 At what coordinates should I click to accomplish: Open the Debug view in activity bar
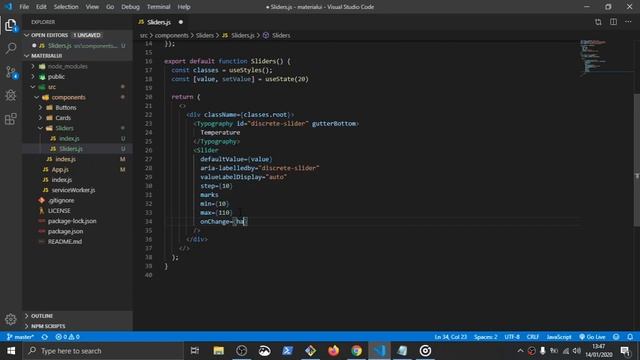[x=11, y=95]
